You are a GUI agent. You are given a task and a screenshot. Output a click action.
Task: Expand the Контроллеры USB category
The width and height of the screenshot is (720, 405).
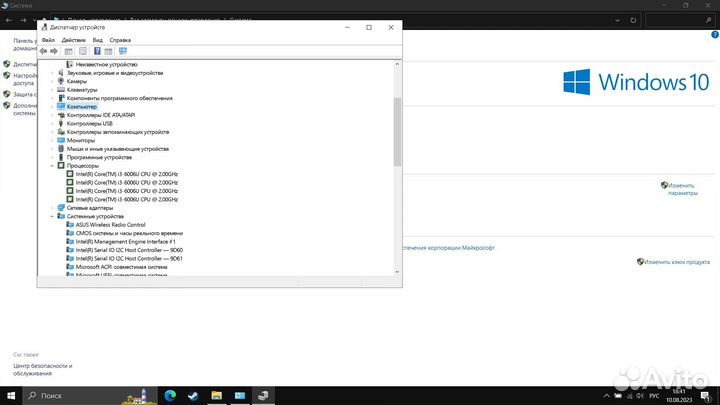point(52,123)
